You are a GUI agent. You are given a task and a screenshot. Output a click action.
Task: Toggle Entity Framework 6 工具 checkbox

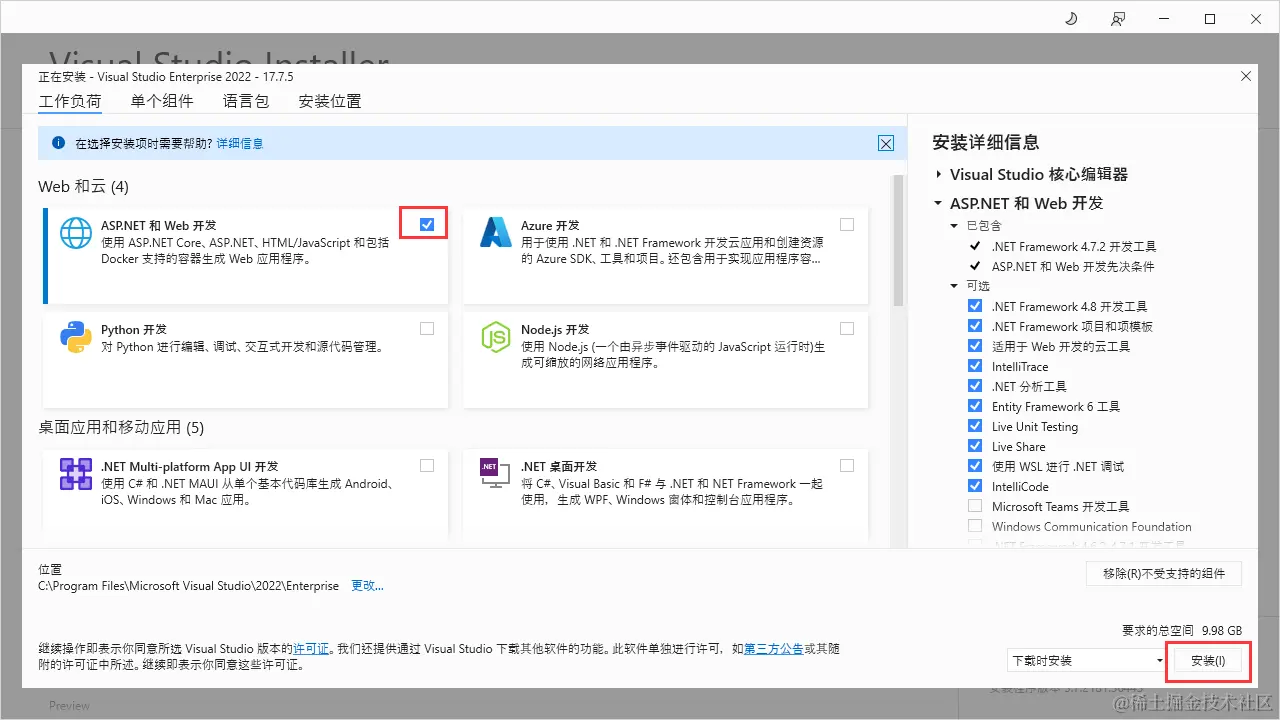pyautogui.click(x=975, y=407)
